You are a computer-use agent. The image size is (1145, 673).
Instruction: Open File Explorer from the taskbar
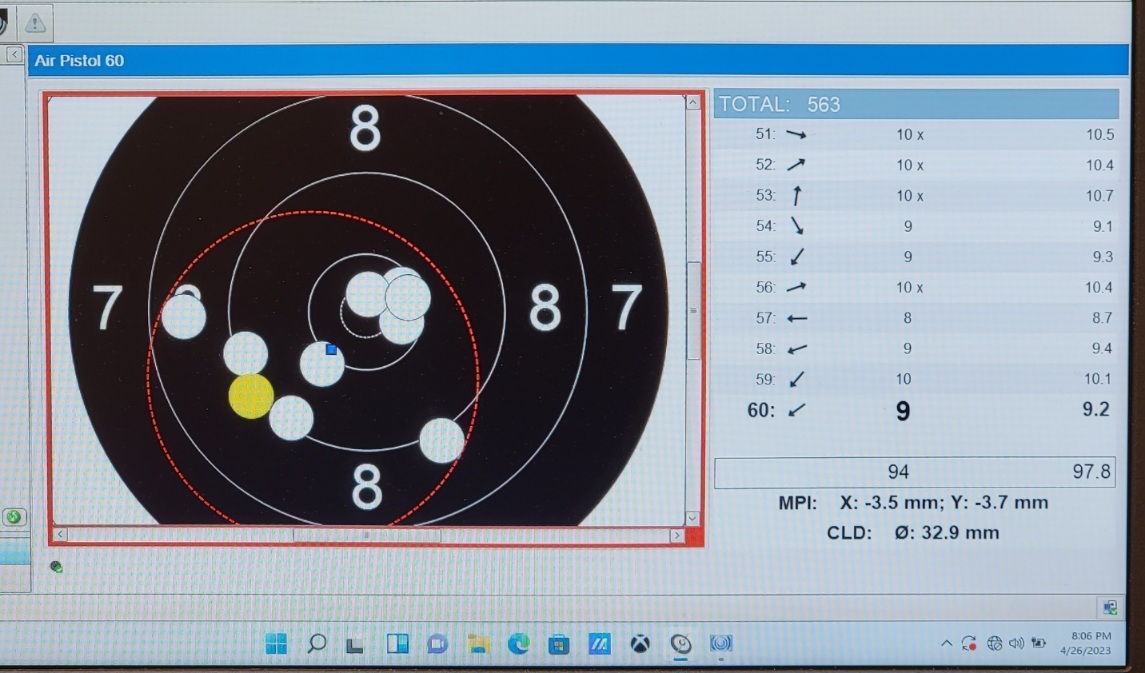click(x=478, y=643)
